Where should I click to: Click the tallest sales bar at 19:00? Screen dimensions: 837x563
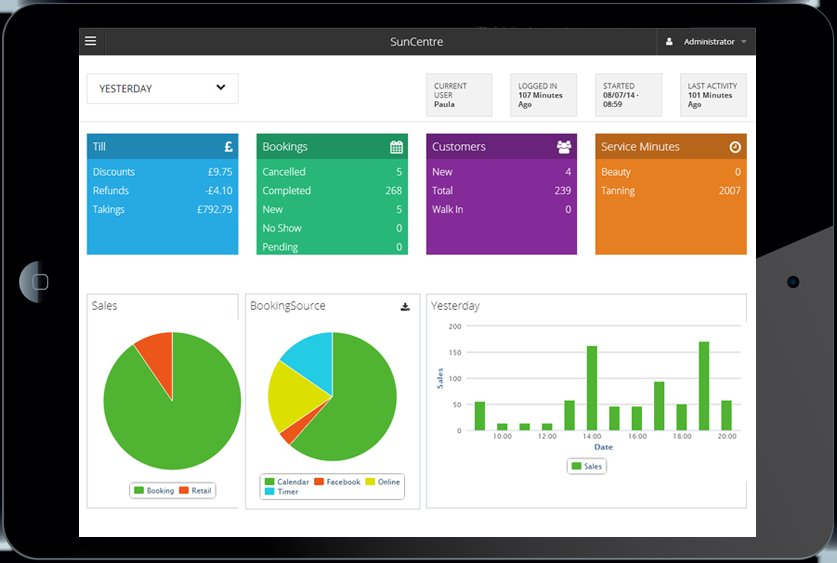[704, 386]
